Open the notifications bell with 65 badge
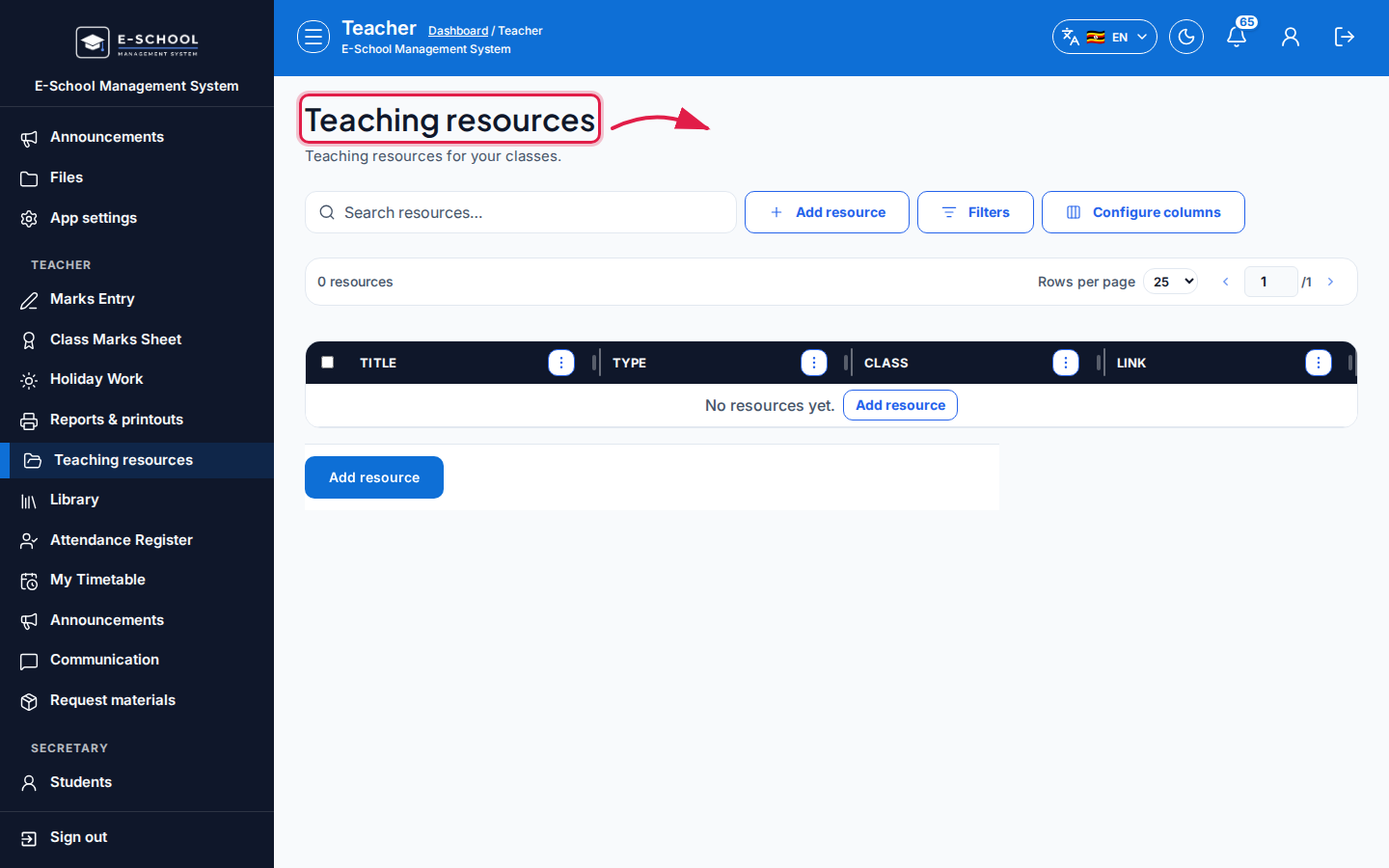The width and height of the screenshot is (1389, 868). coord(1237,37)
